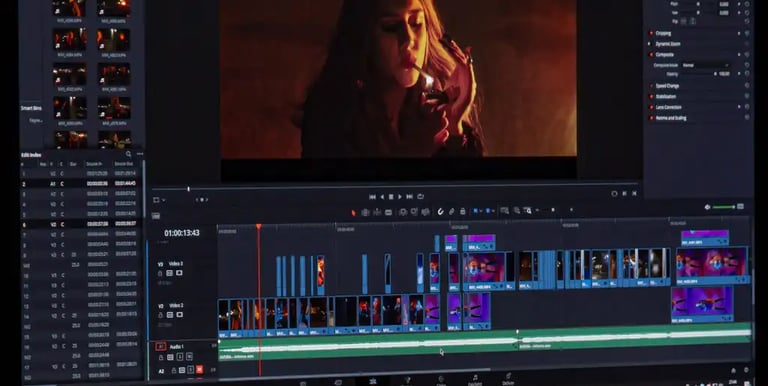Jump to first frame in viewer

coord(372,196)
